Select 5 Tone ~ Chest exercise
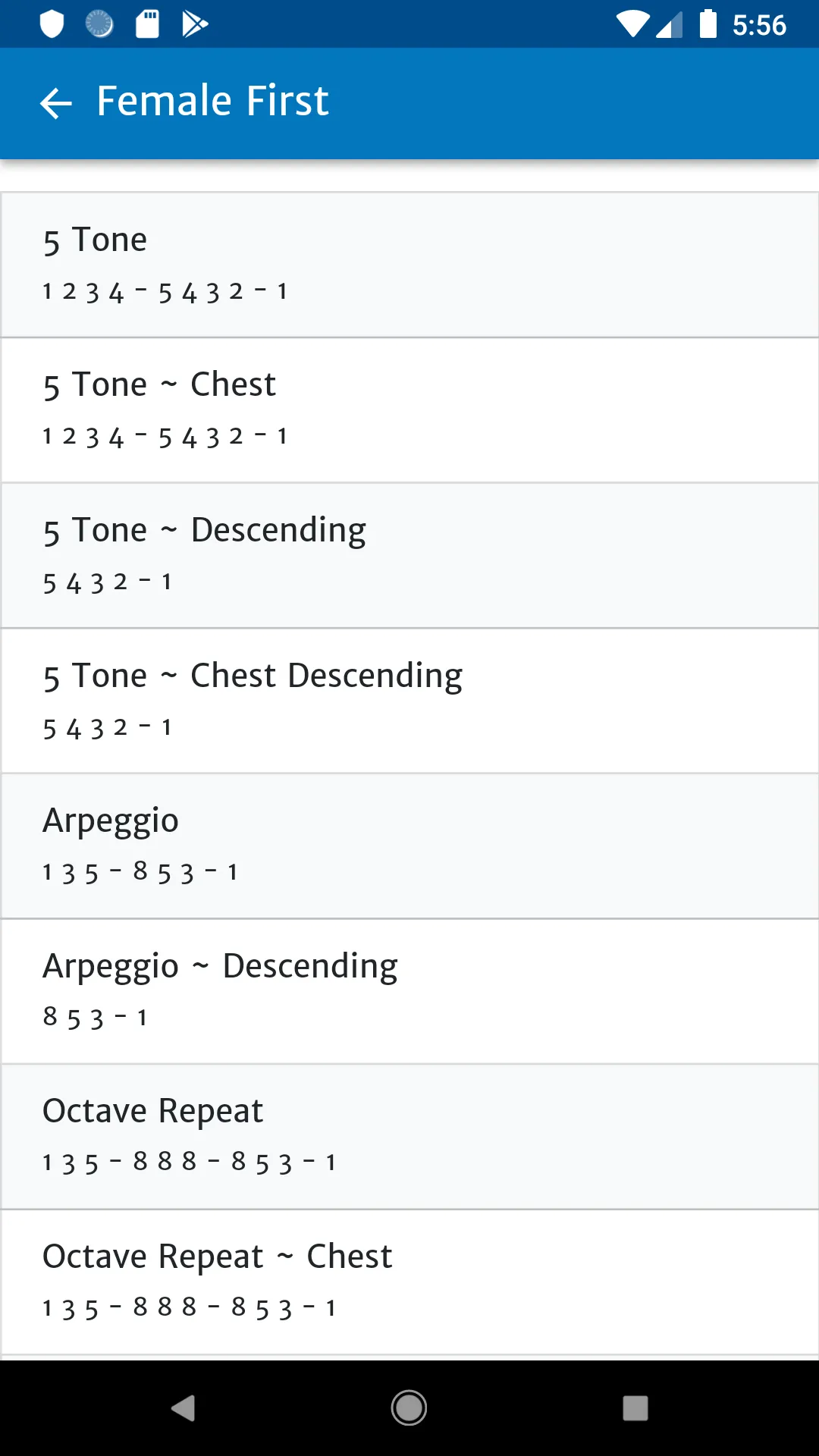The image size is (819, 1456). click(x=409, y=410)
